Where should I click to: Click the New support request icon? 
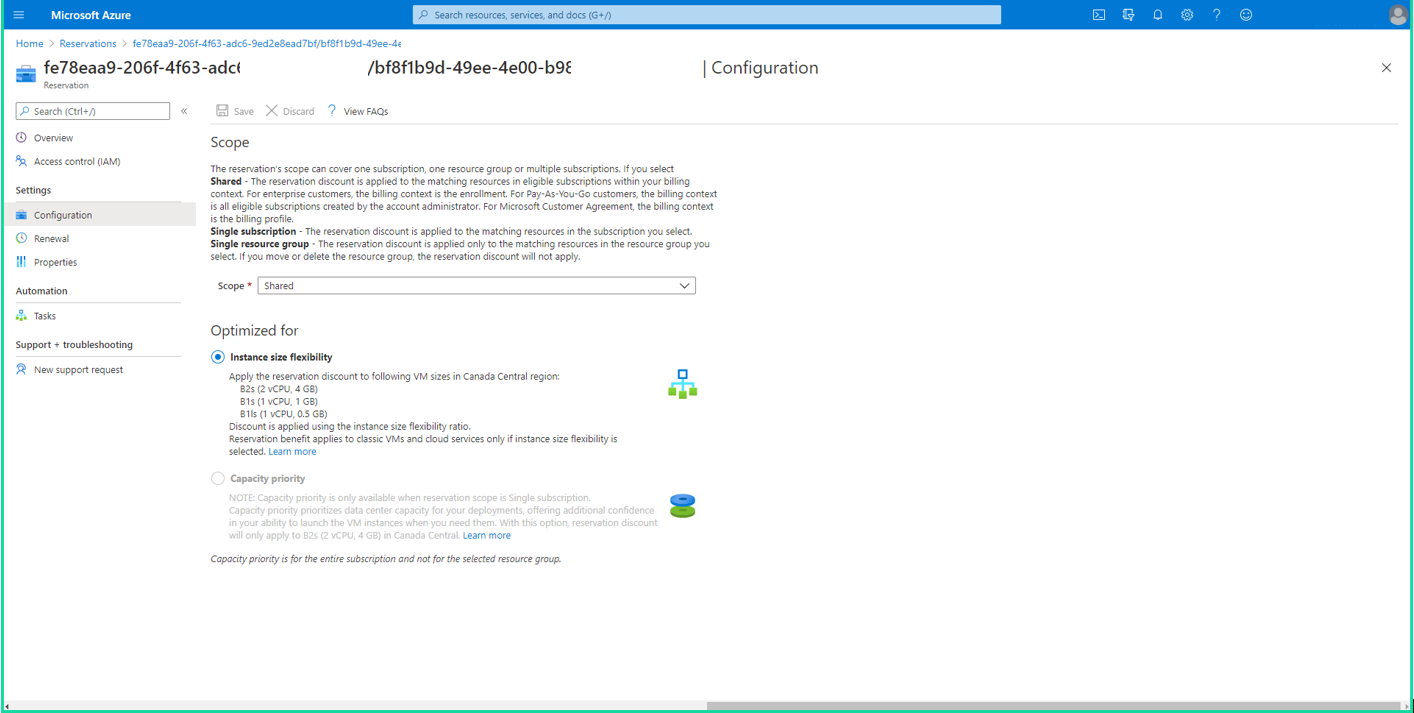pyautogui.click(x=21, y=370)
